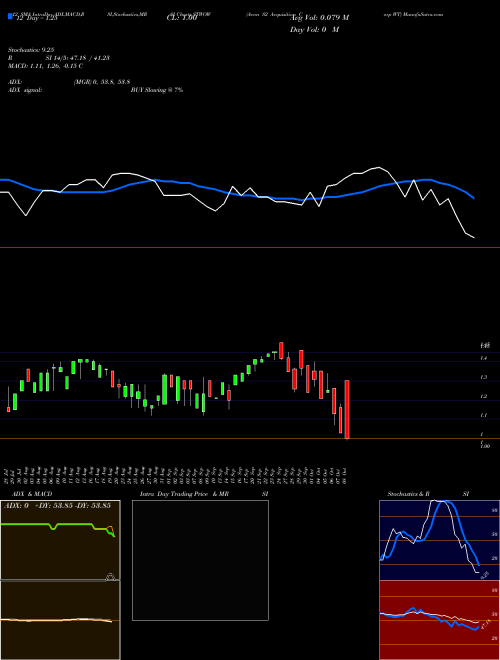Select the 'Day Vol: 0 M' text
500x660 pixels.
(x=314, y=29)
